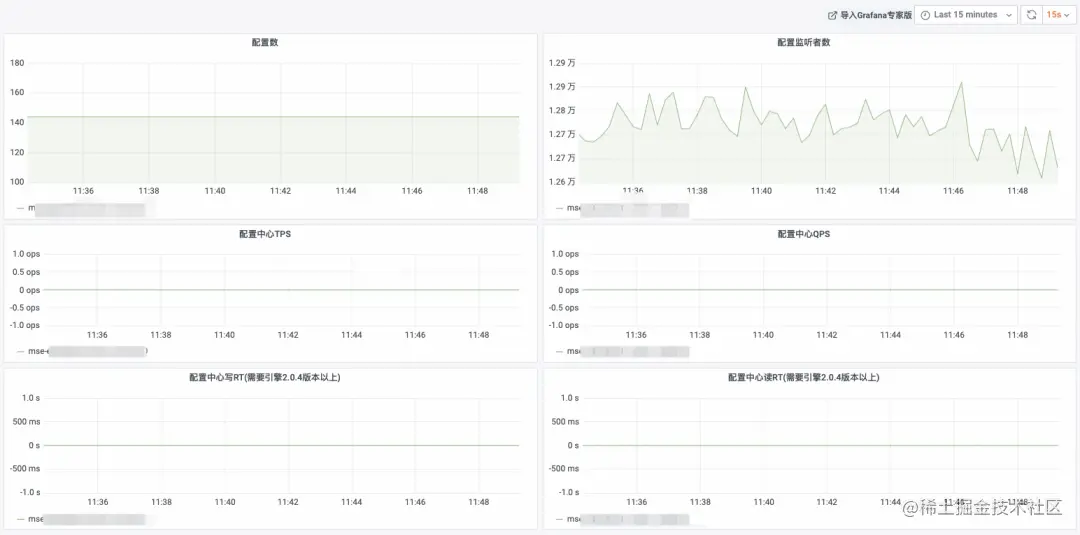This screenshot has height=535, width=1080.
Task: Toggle the legend series under 配置中心读RT chart
Action: (x=622, y=519)
